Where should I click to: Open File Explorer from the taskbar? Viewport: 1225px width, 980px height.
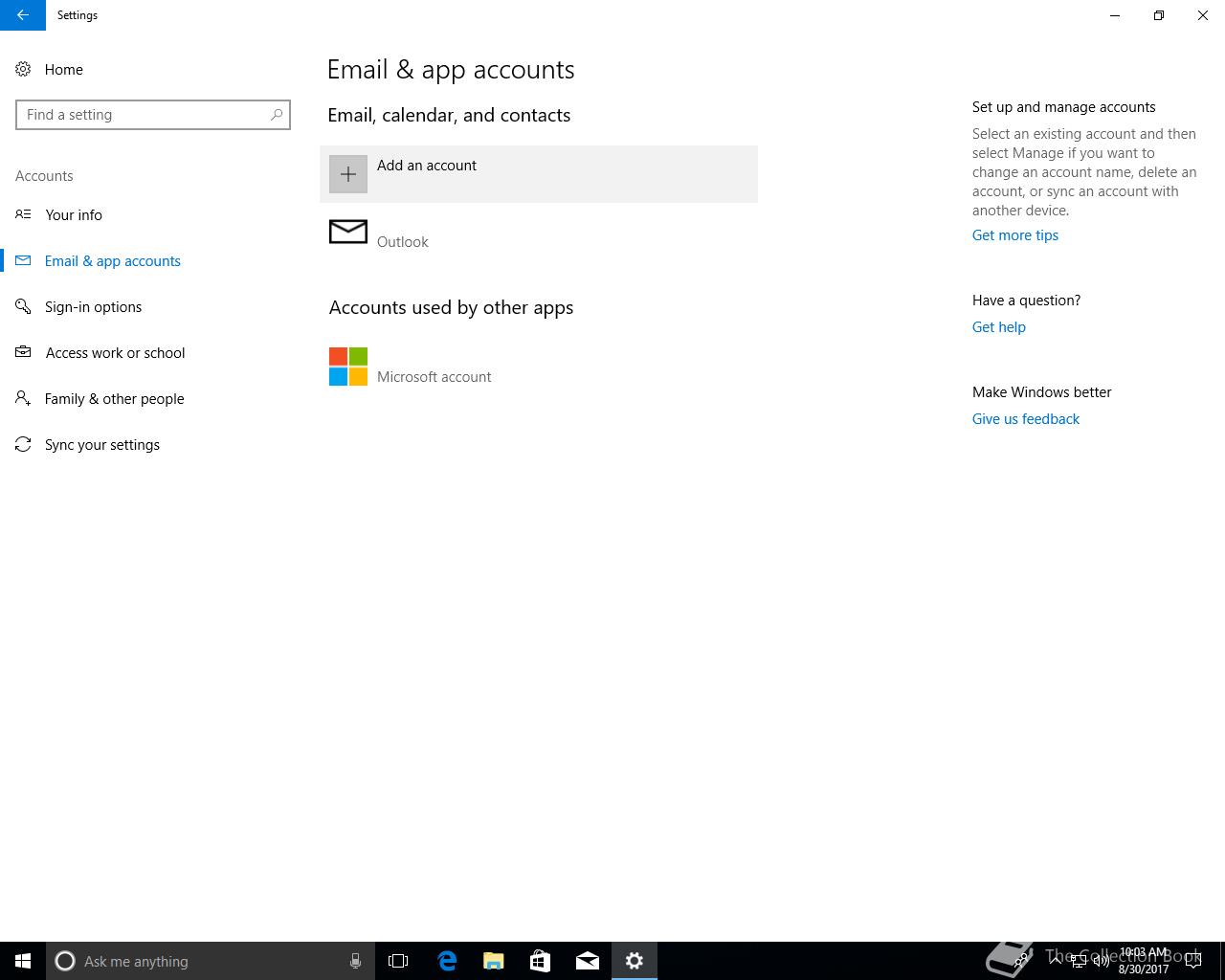494,961
